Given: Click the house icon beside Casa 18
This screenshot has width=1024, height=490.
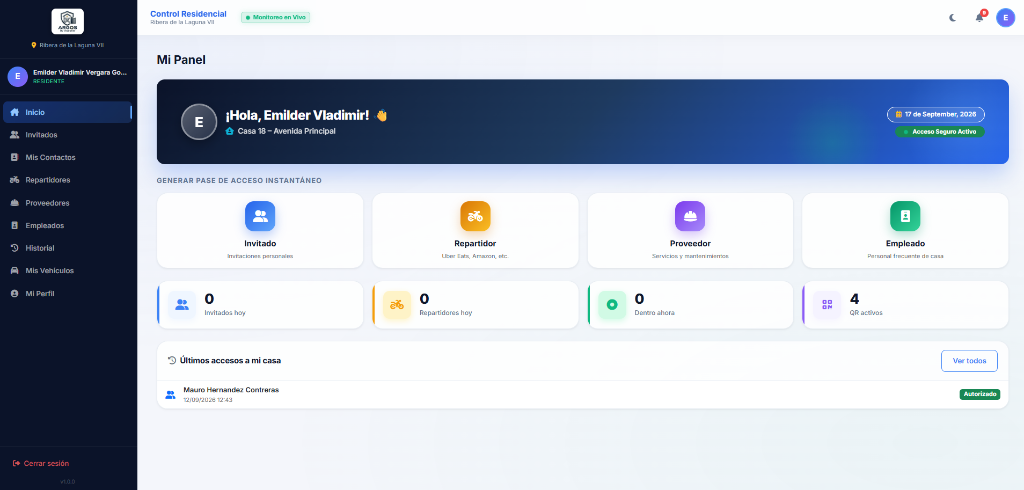Looking at the screenshot, I should point(229,131).
